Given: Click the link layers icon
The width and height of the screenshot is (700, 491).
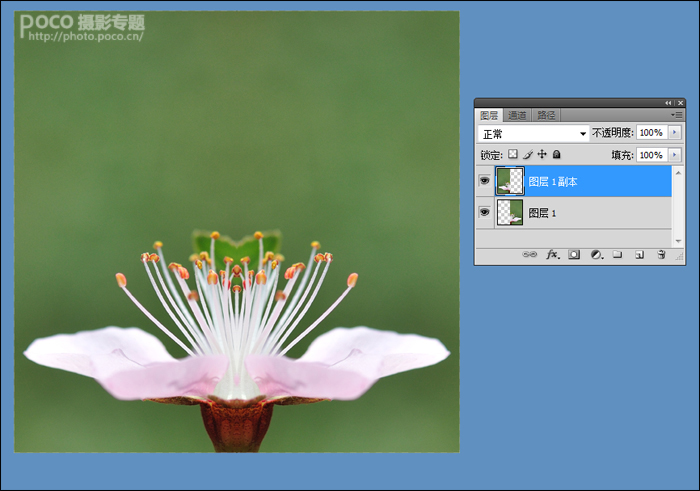Looking at the screenshot, I should click(x=529, y=254).
